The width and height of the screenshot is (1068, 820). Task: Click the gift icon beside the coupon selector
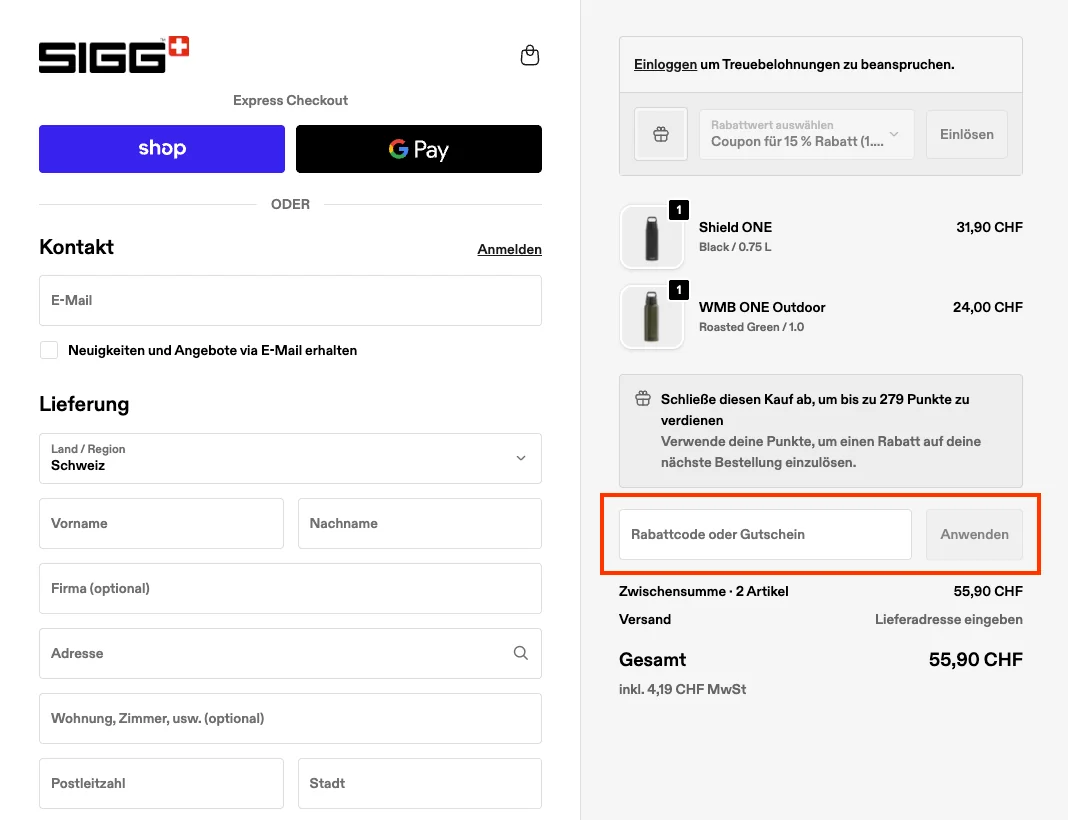[x=661, y=133]
